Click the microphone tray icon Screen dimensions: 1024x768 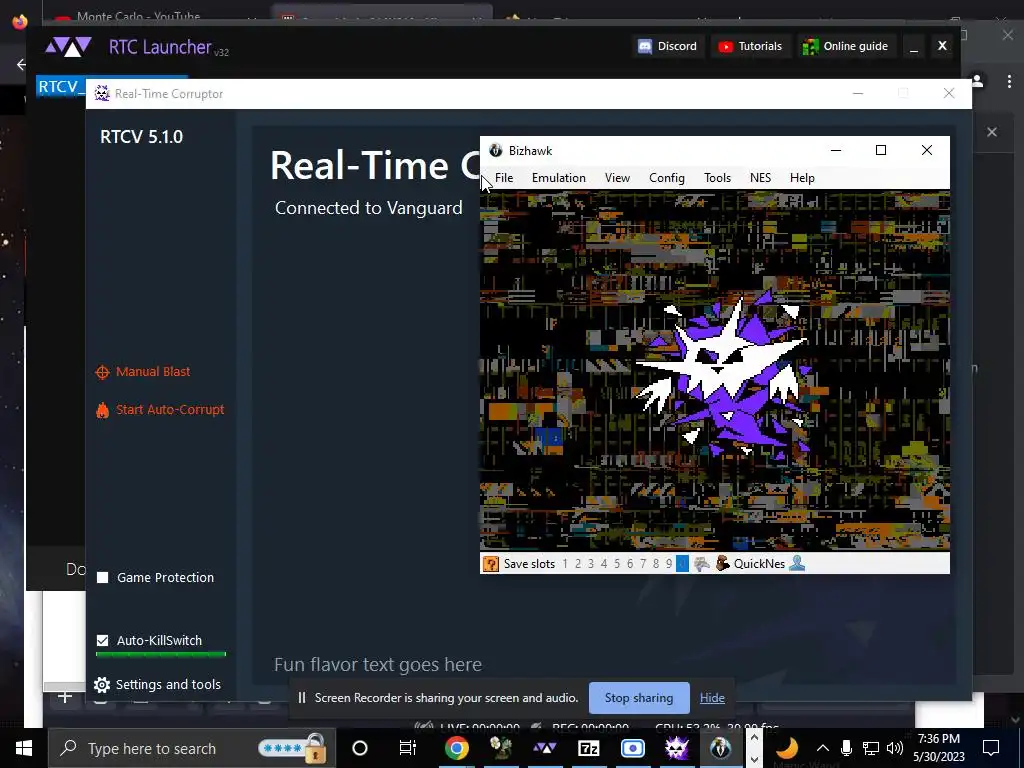click(x=846, y=748)
